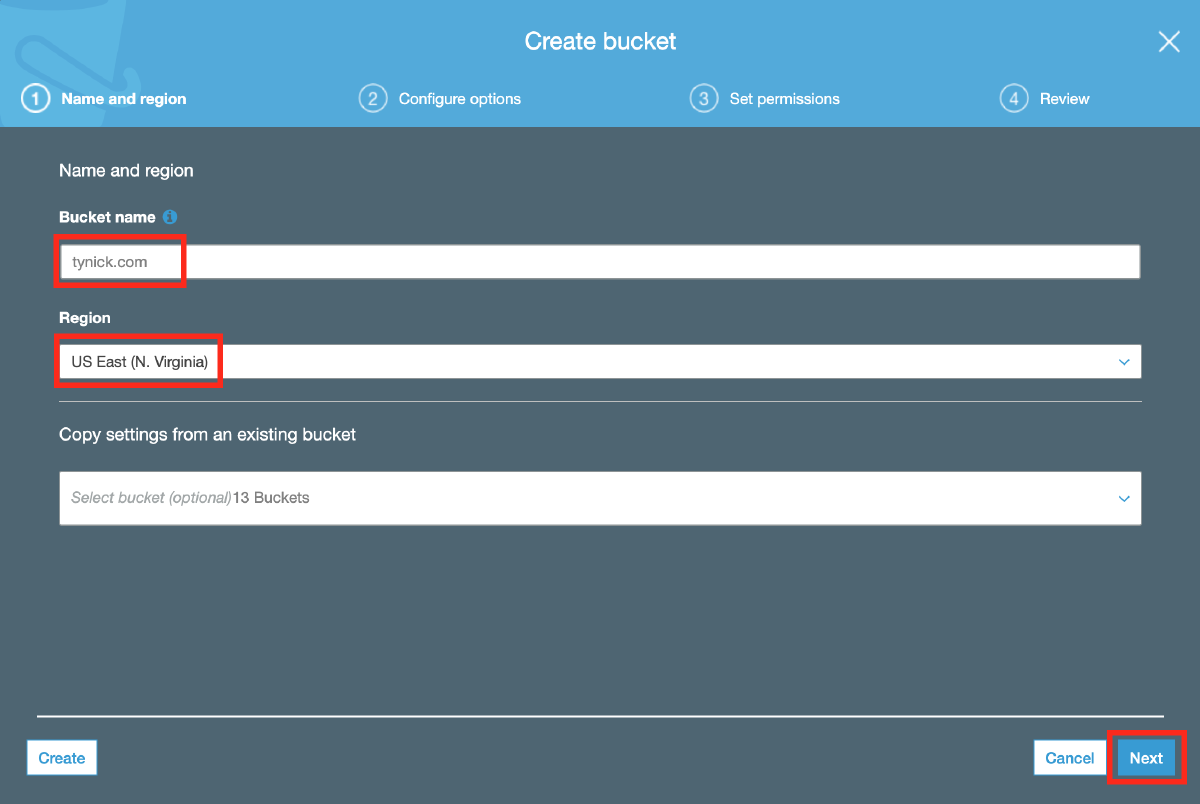This screenshot has height=804, width=1200.
Task: Click the step 1 circle icon
Action: (x=35, y=99)
